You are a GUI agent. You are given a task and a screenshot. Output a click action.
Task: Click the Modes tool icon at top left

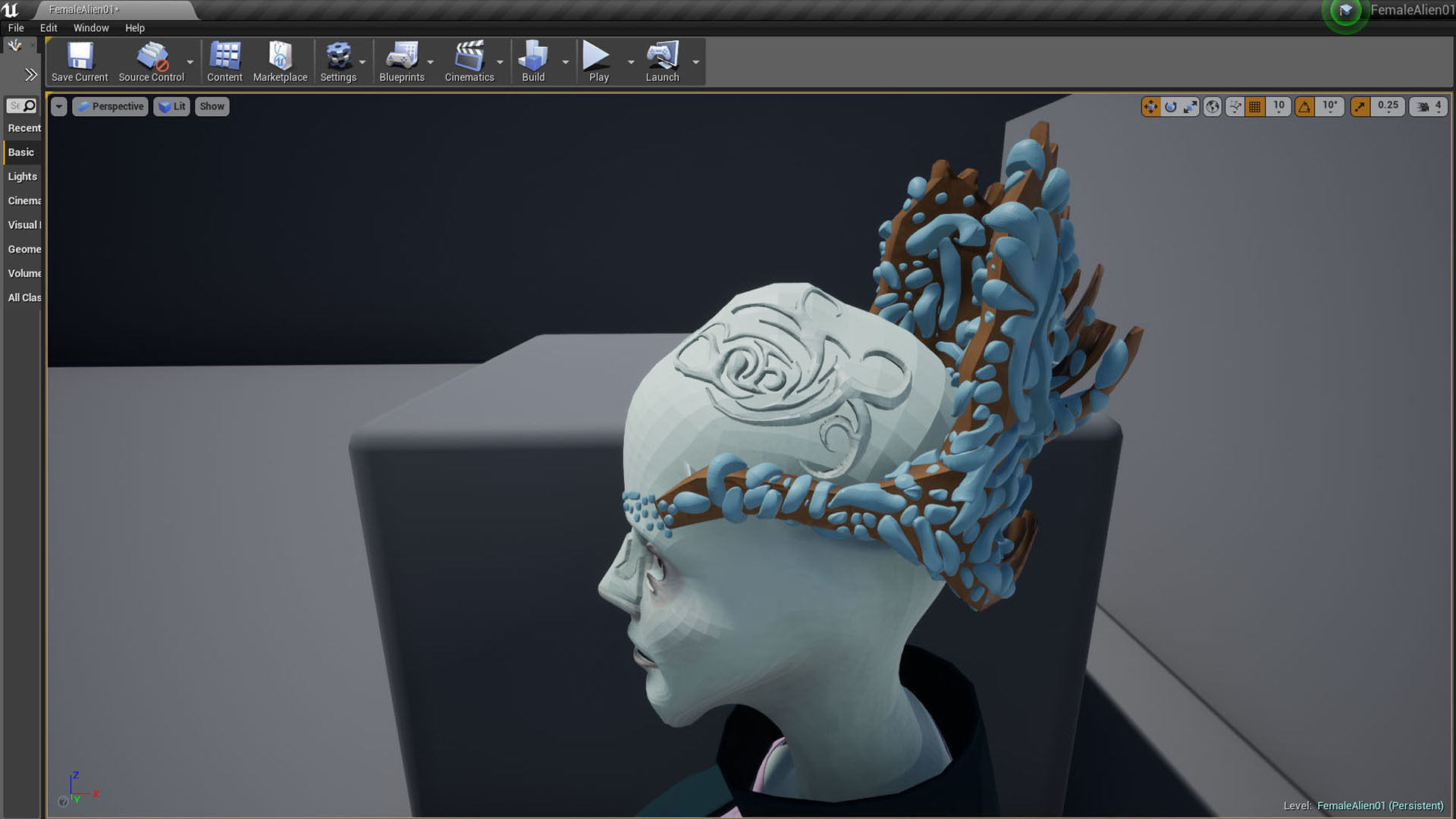click(x=14, y=46)
